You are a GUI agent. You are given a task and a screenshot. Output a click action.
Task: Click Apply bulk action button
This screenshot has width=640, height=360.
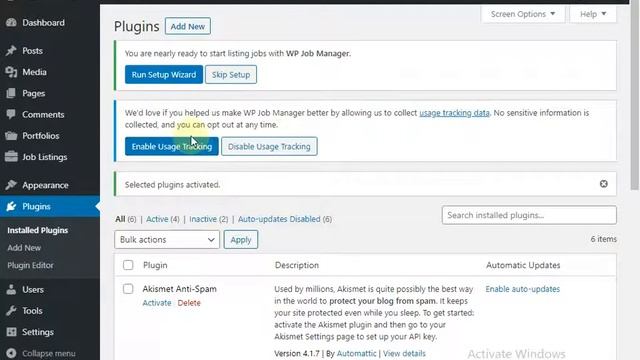point(241,240)
